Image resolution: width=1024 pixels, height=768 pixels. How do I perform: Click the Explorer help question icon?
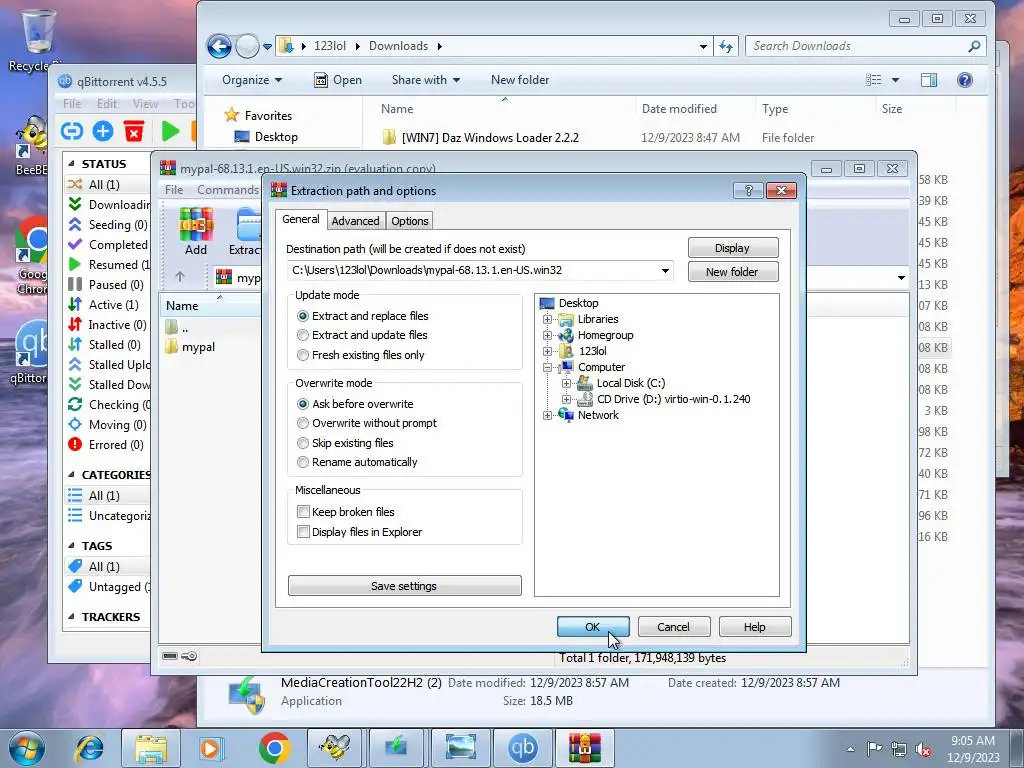click(965, 80)
